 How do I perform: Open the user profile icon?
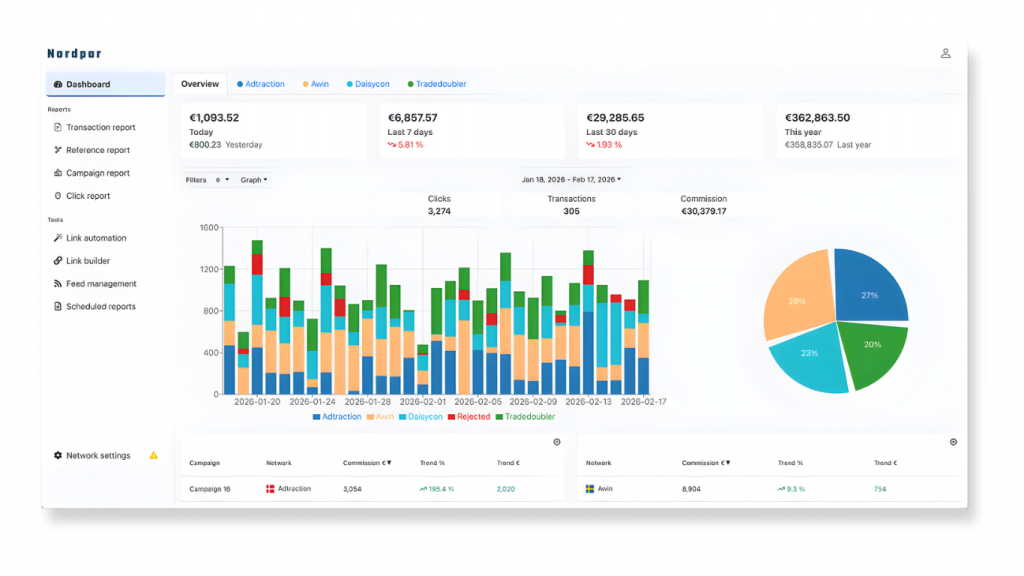pos(945,54)
